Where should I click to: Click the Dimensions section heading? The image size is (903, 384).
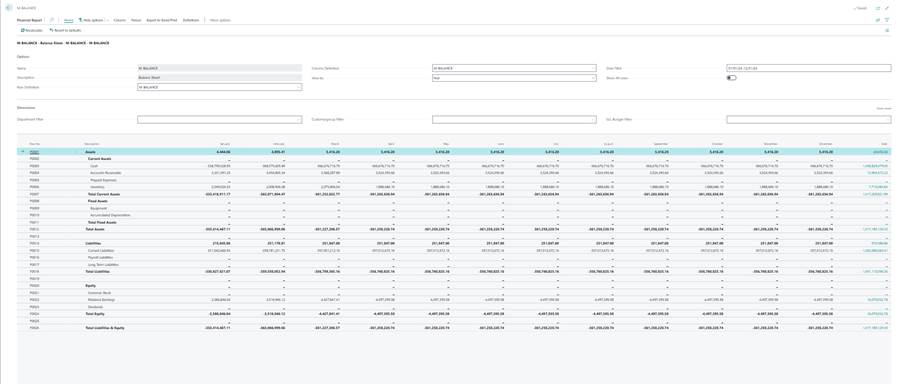25,108
